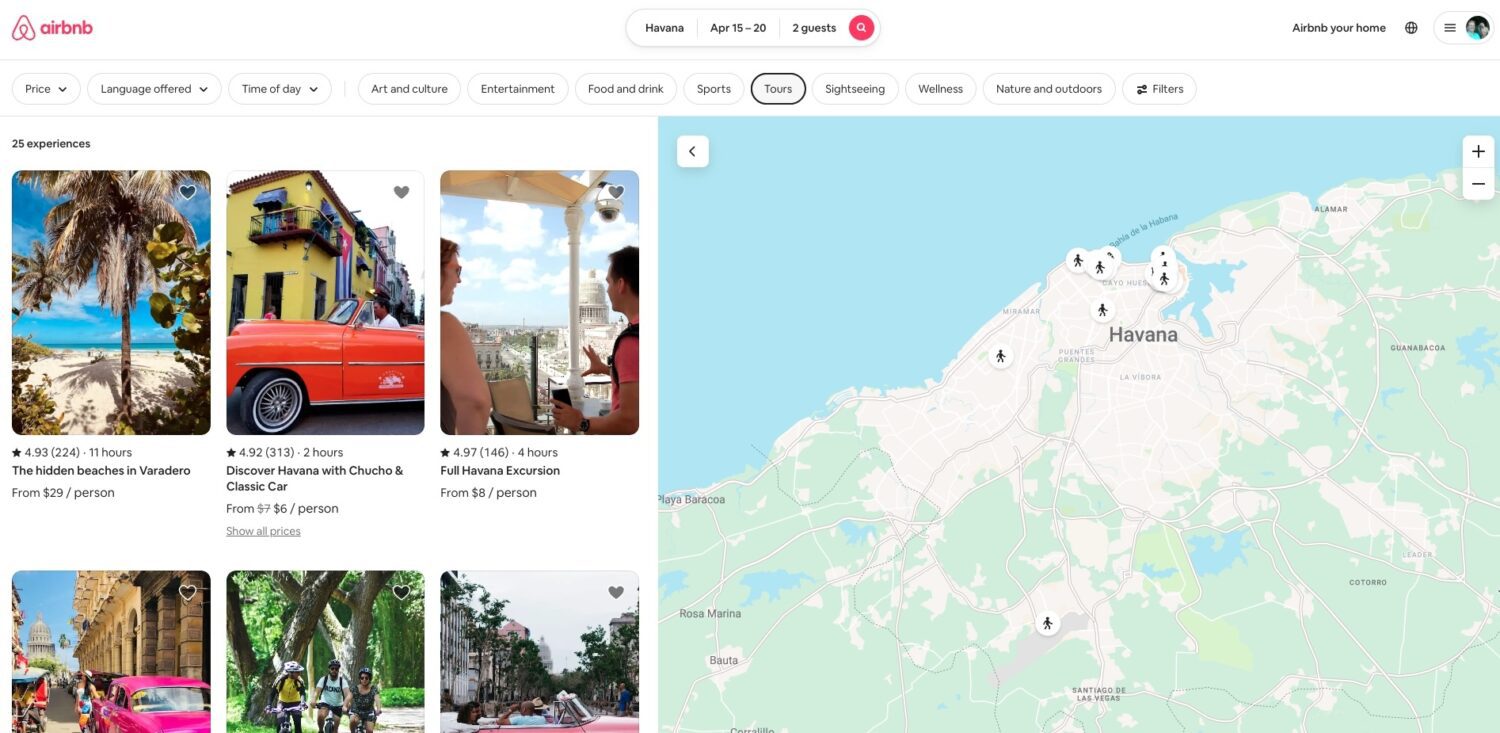Open 'Show all prices' for Chucho's tour
The height and width of the screenshot is (733, 1500).
[262, 530]
